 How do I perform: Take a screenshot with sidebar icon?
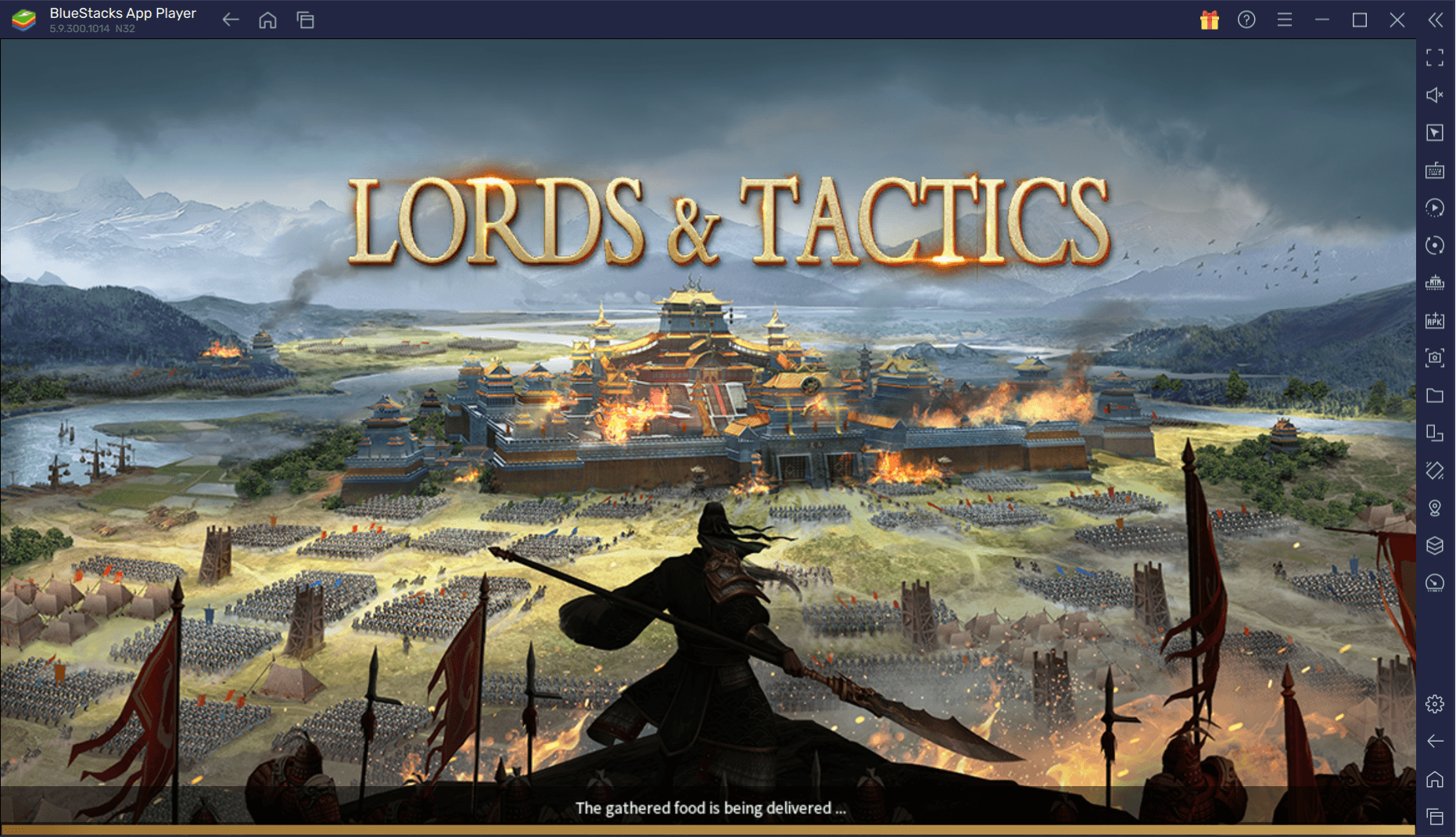1435,357
